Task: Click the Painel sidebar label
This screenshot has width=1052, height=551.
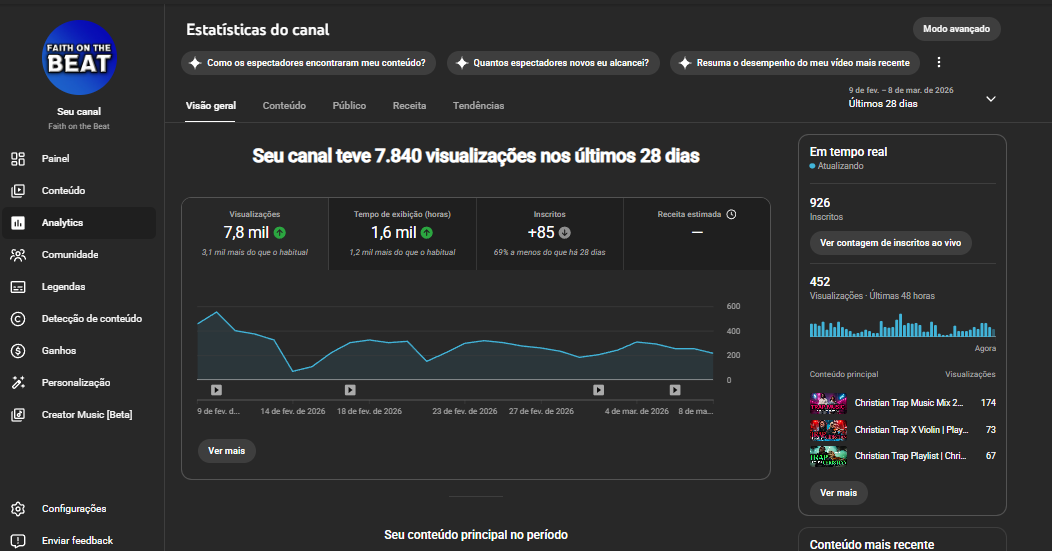Action: pos(56,158)
